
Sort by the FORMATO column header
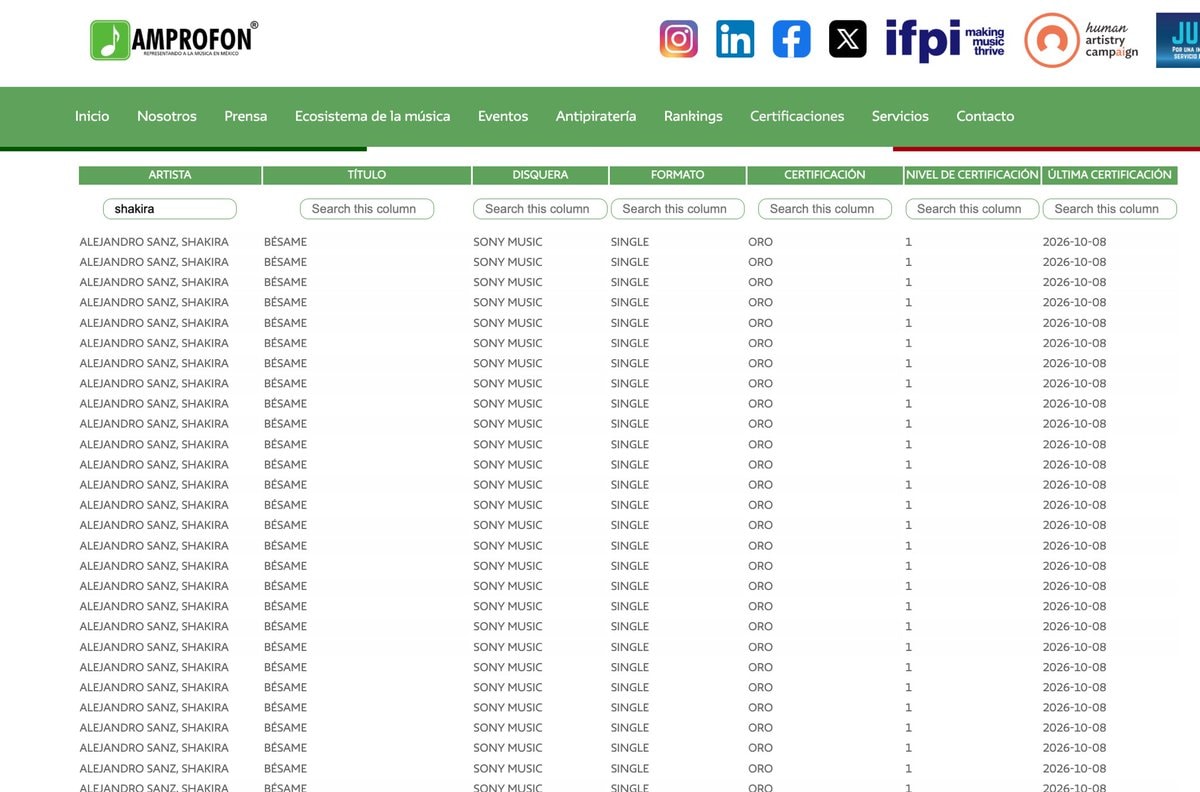(x=678, y=175)
